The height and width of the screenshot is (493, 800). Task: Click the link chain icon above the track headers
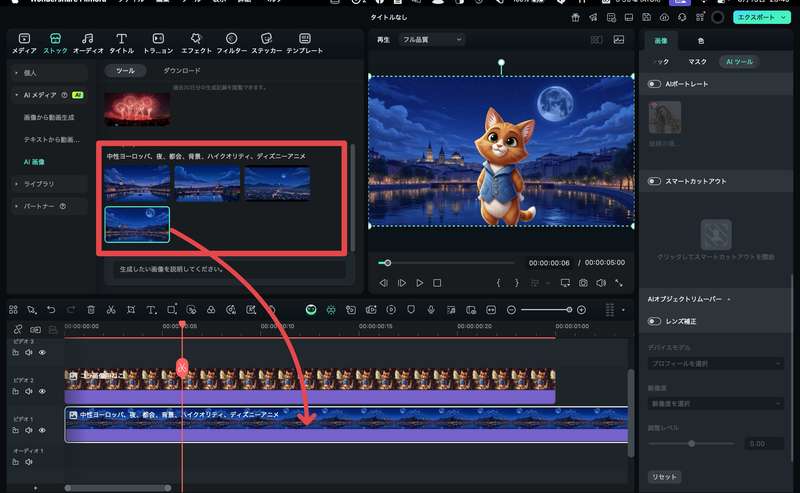[18, 330]
